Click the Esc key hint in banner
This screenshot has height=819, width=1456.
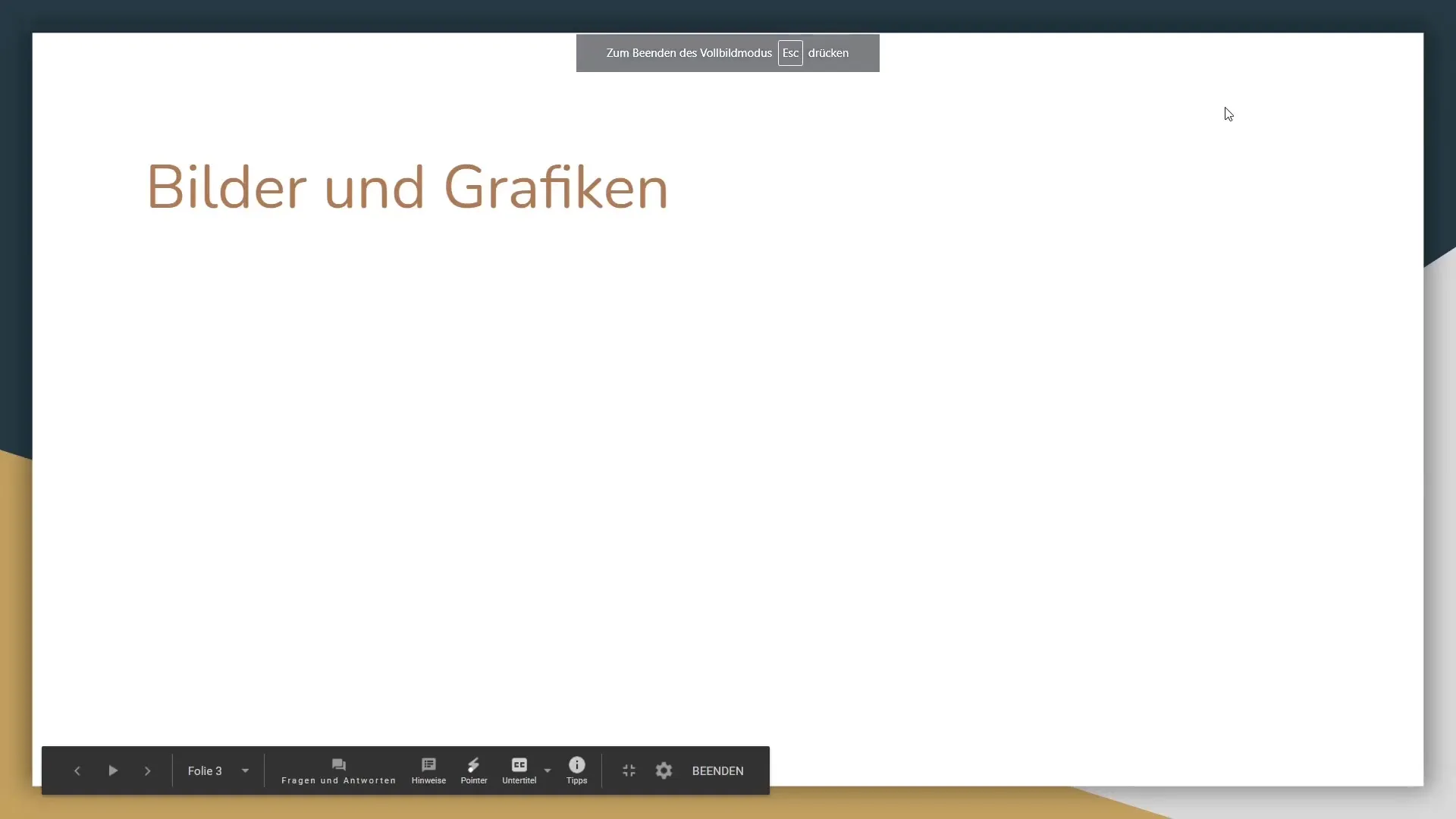pos(790,53)
